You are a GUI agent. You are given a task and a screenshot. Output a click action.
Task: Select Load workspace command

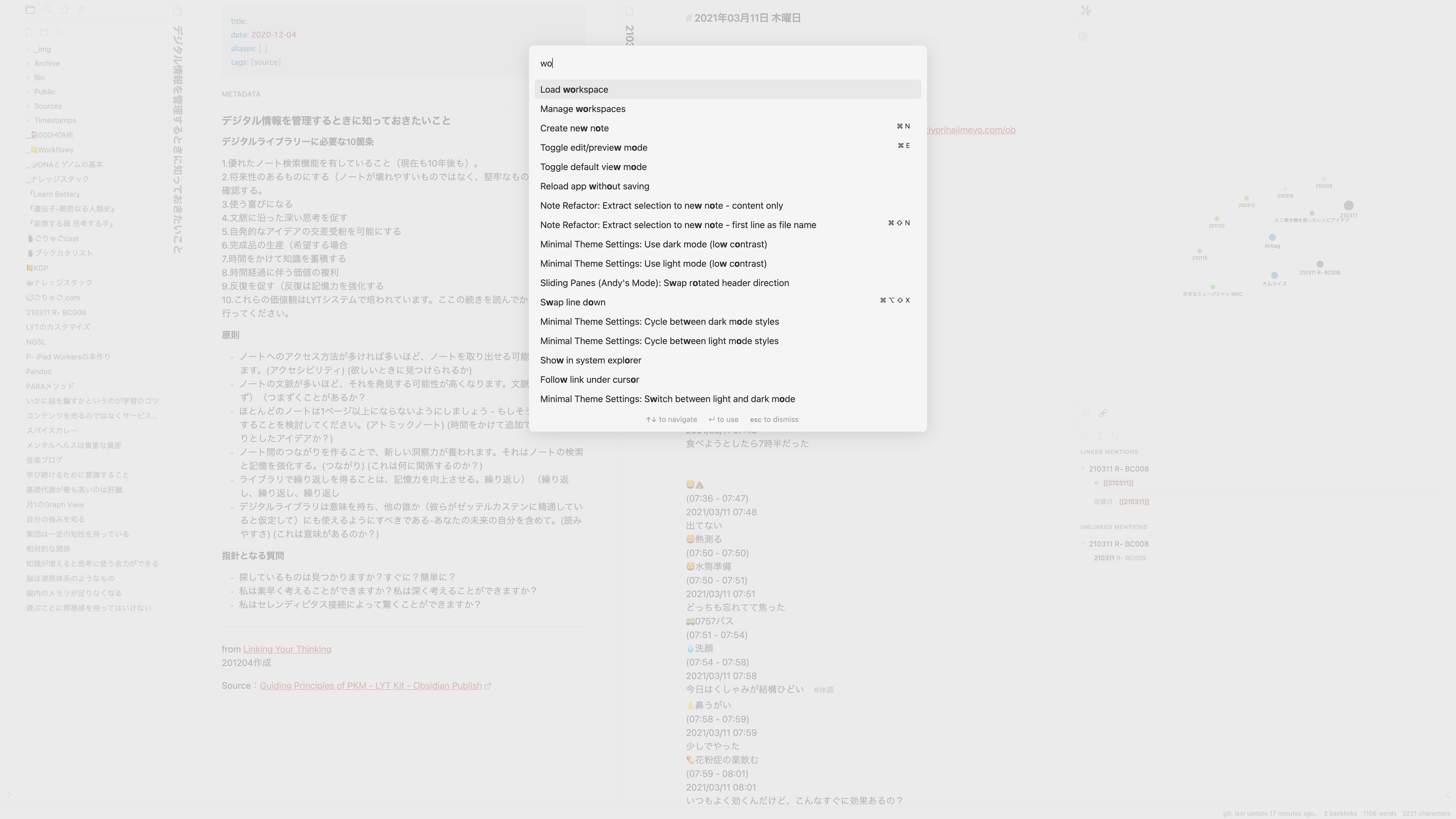coord(574,89)
